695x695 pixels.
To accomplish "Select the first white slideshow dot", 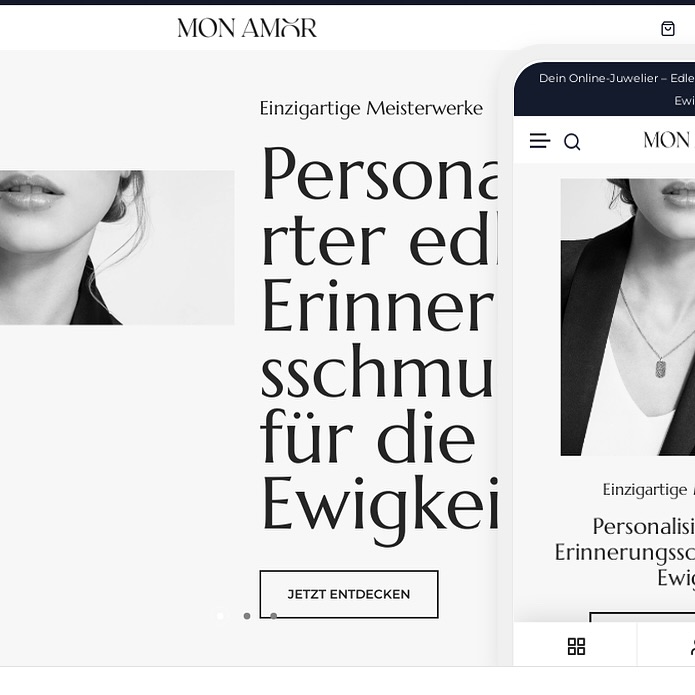I will point(220,616).
